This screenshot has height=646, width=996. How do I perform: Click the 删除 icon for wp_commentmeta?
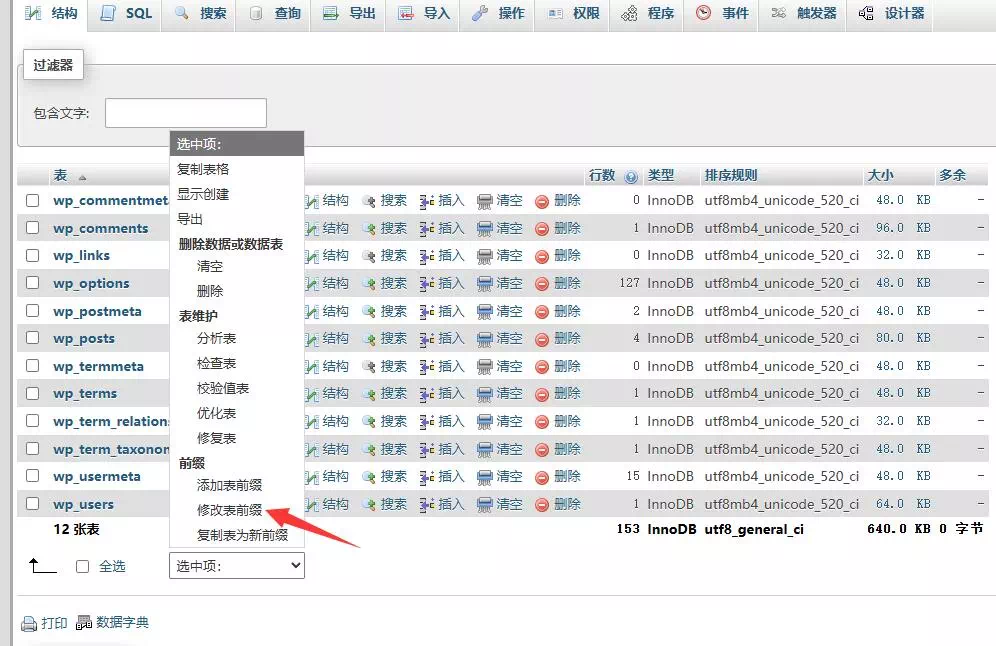click(542, 202)
